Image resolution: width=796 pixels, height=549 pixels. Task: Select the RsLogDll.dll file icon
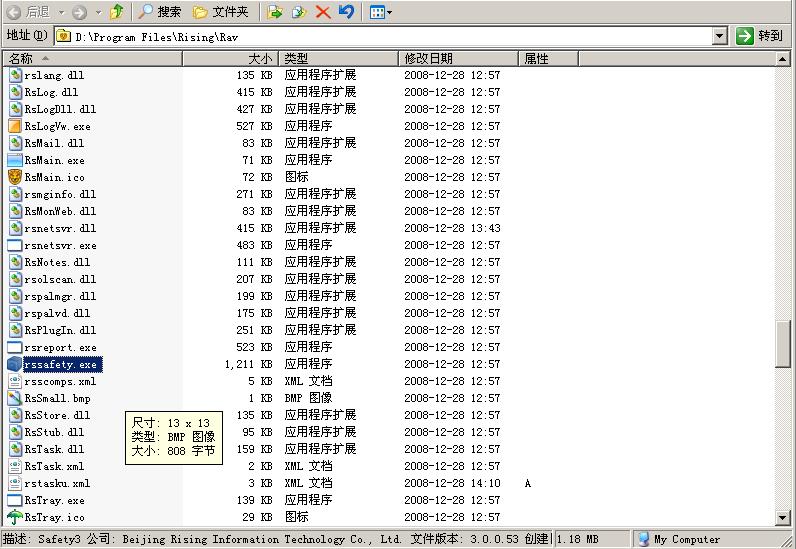coord(15,109)
